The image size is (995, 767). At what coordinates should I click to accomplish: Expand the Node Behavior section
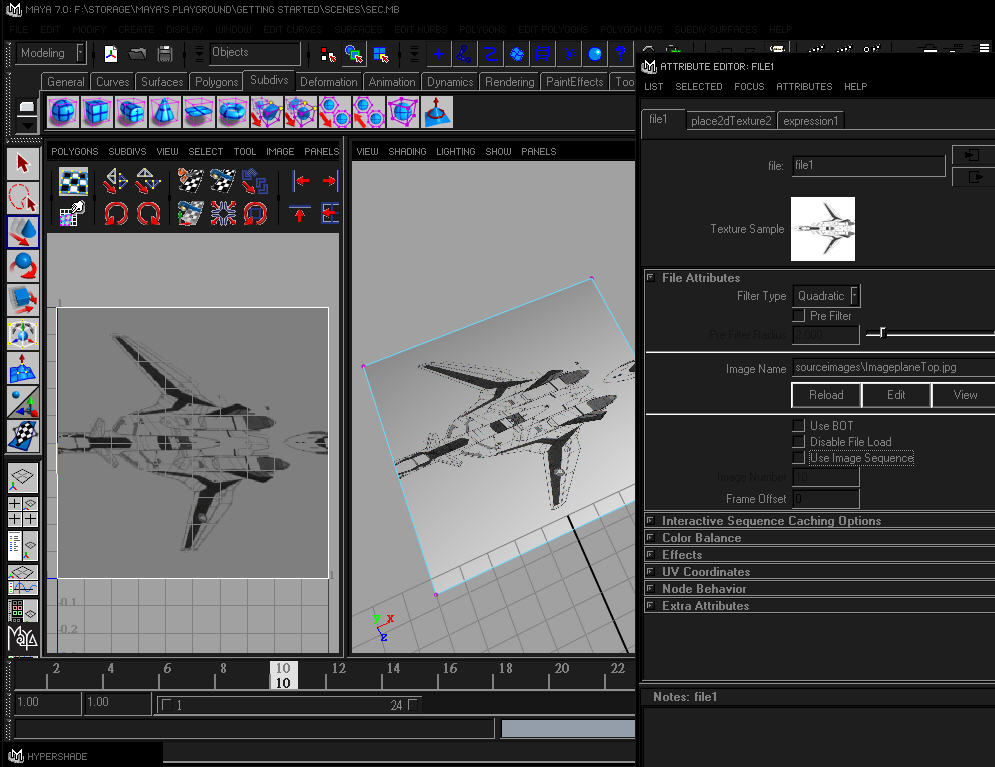tap(650, 588)
